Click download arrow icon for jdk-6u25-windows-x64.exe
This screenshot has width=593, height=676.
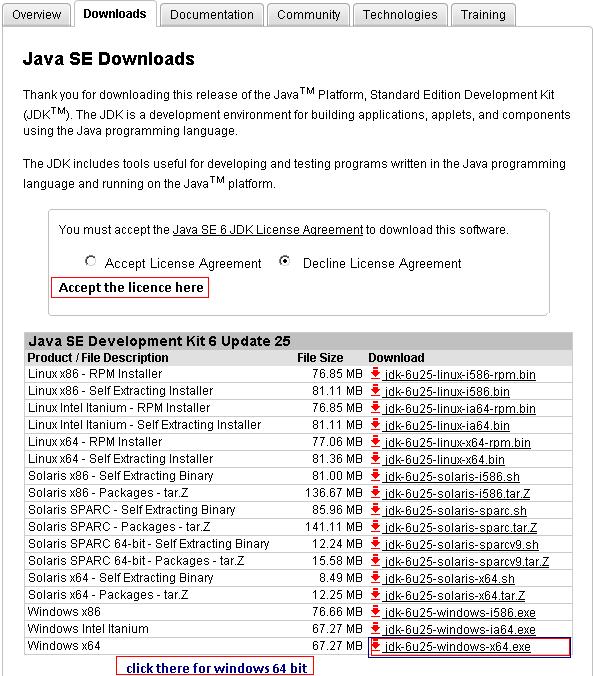(375, 645)
